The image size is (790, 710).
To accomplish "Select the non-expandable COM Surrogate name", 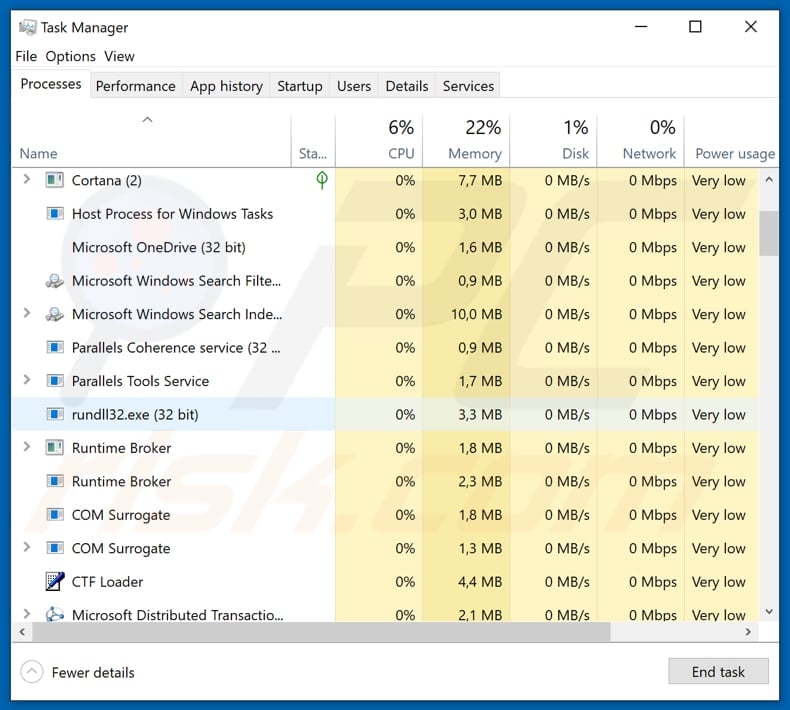I will [121, 515].
